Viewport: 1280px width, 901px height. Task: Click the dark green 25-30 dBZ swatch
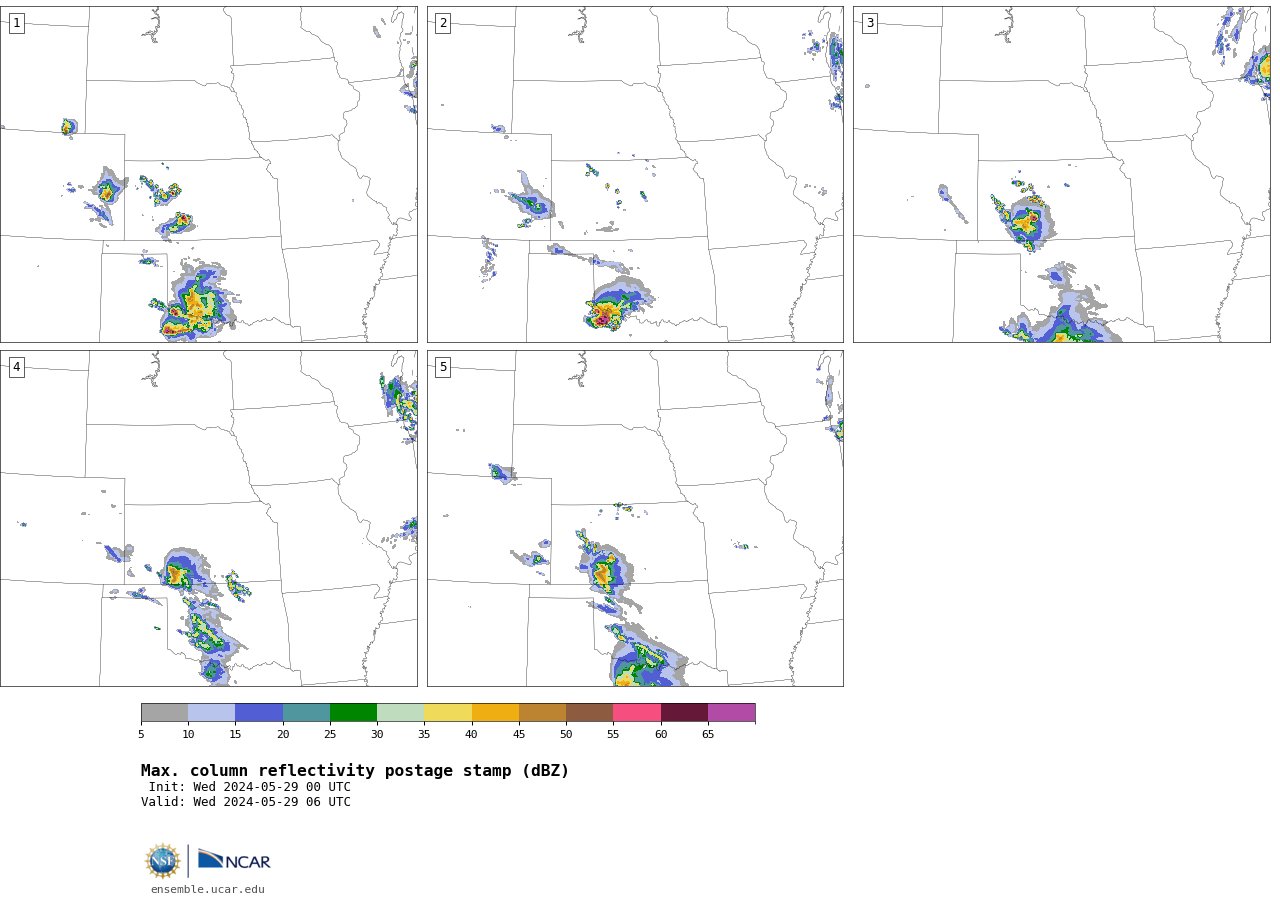353,713
